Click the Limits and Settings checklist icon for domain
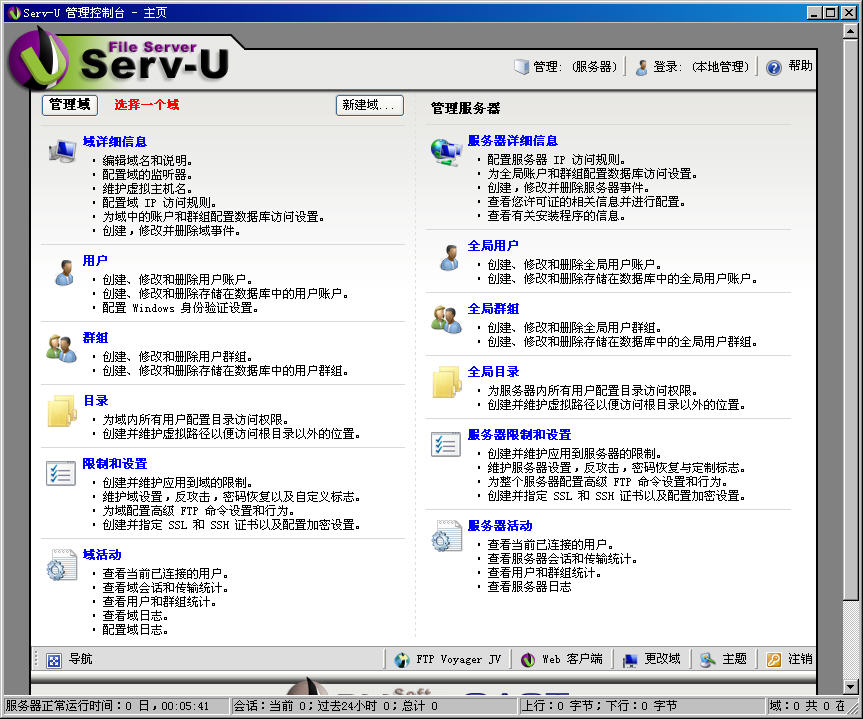This screenshot has height=719, width=863. click(x=61, y=474)
